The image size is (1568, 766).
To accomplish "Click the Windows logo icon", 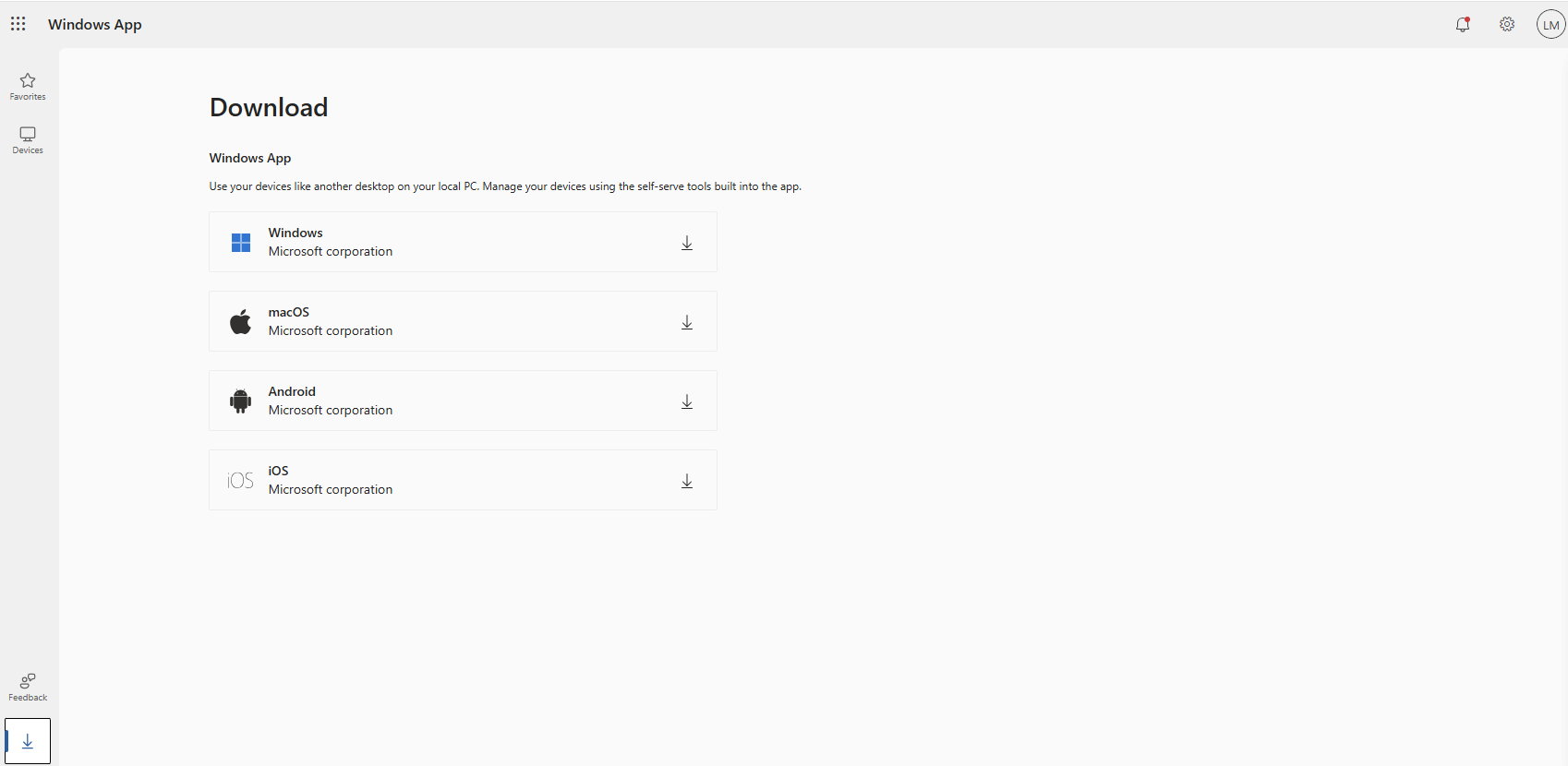I will point(241,243).
